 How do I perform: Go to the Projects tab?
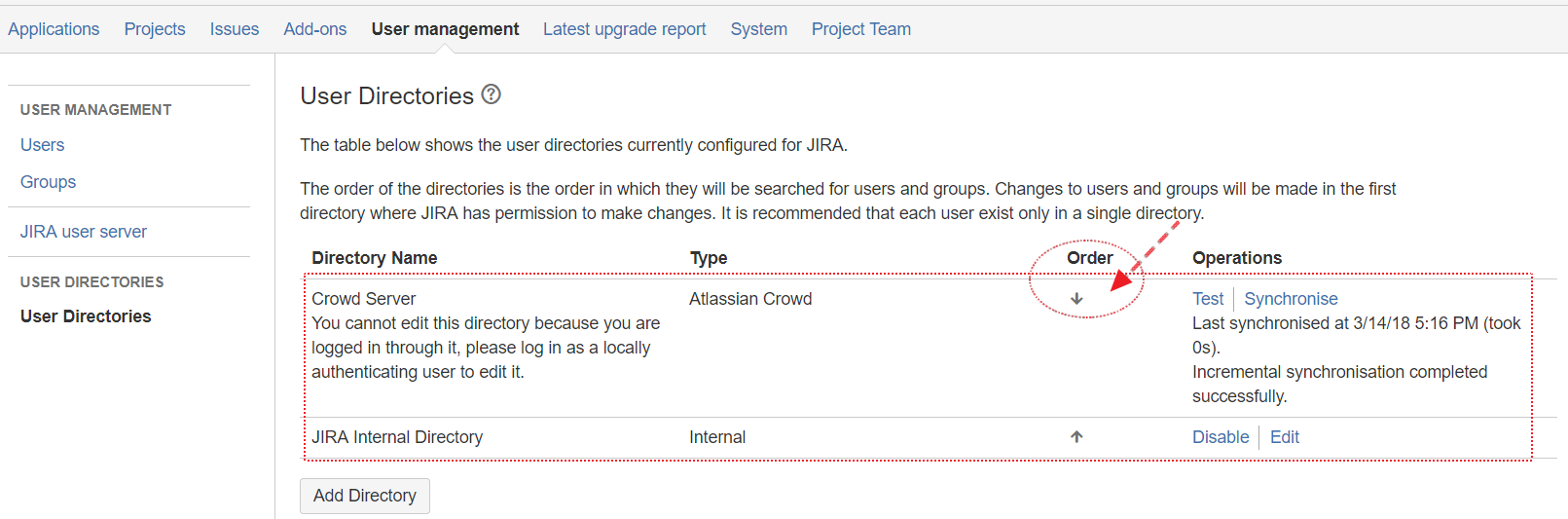coord(155,29)
